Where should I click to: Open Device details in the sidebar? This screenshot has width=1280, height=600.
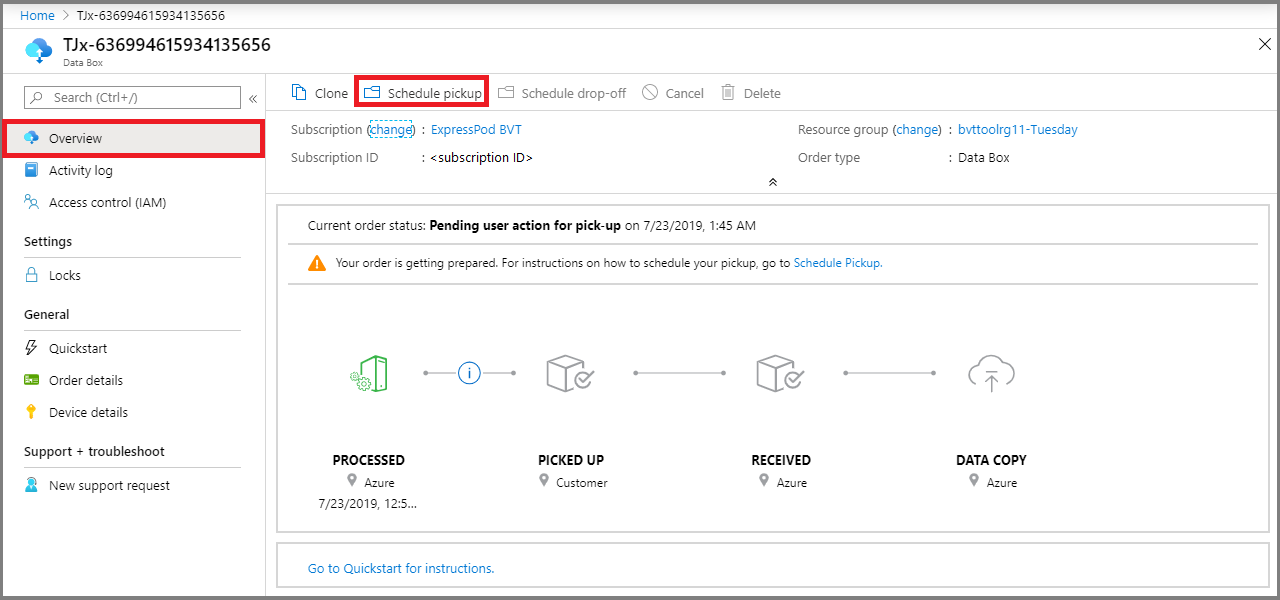pyautogui.click(x=88, y=412)
